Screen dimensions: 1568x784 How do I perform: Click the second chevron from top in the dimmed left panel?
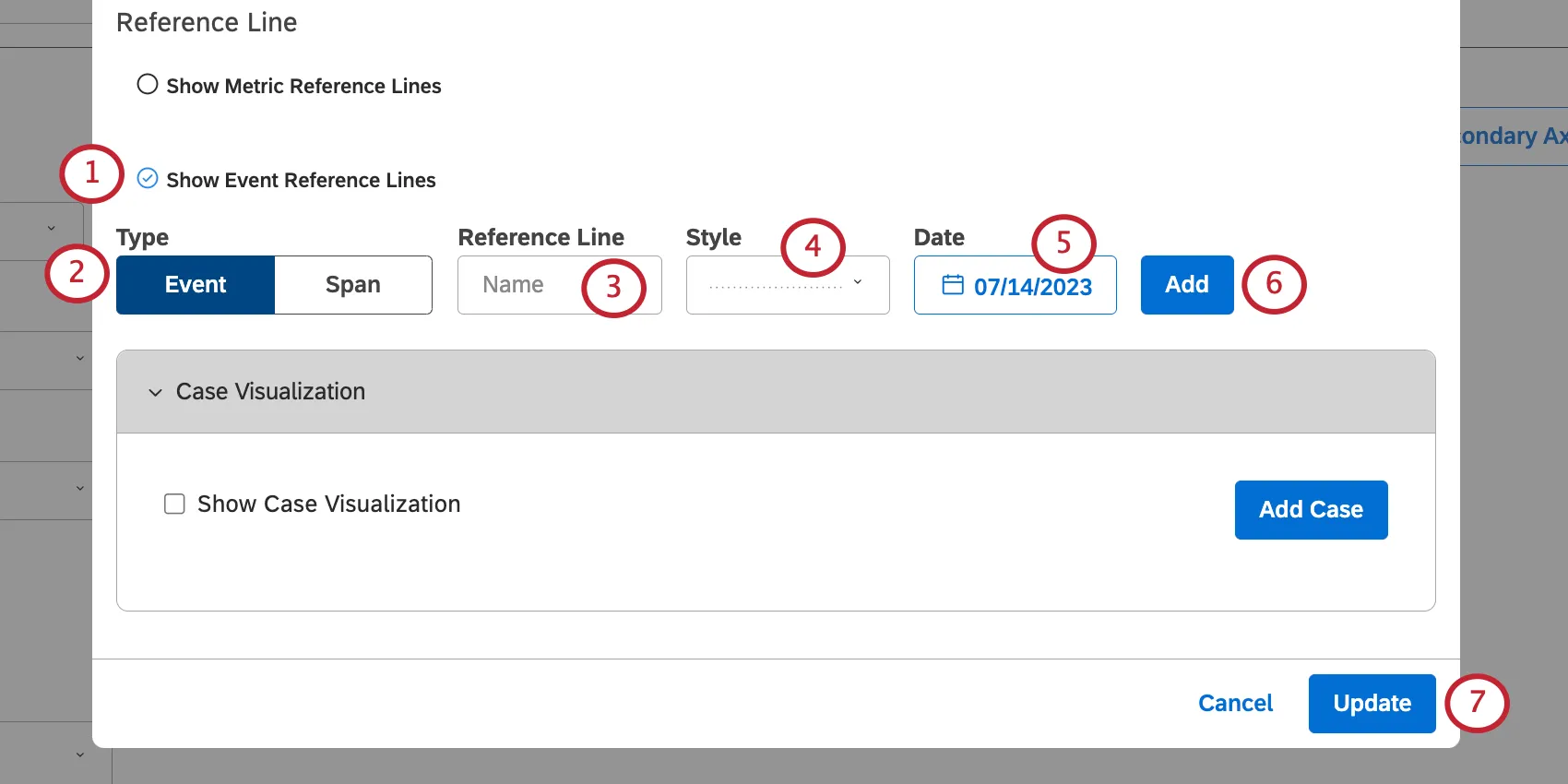tap(80, 358)
